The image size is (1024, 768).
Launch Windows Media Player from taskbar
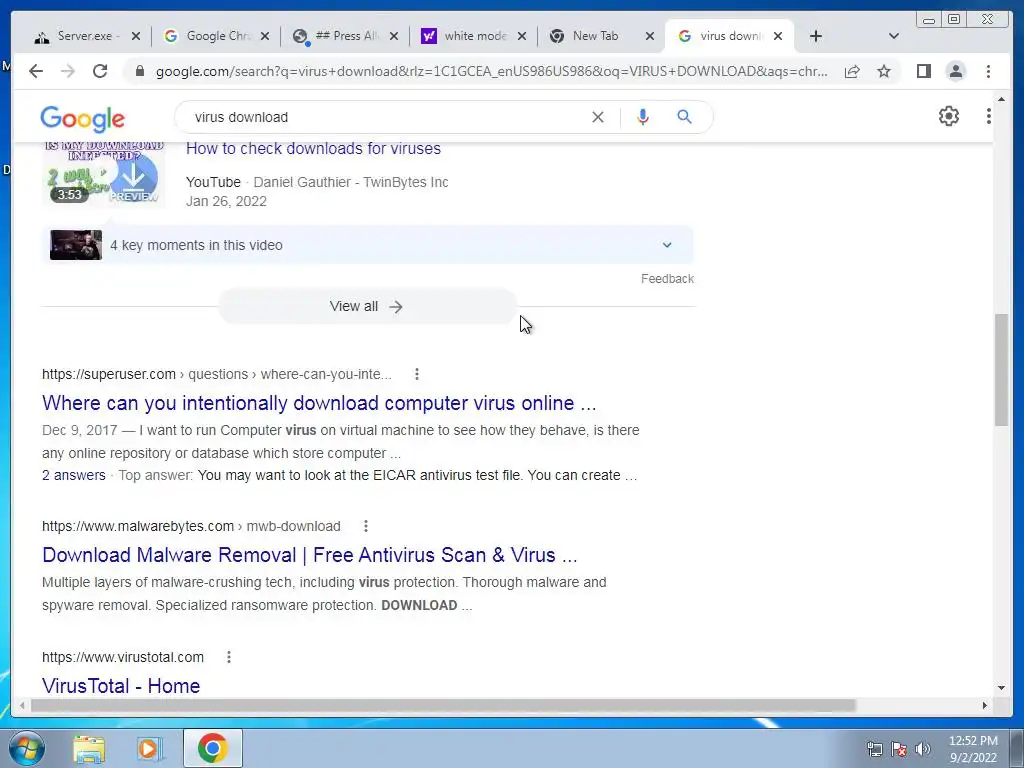pos(150,748)
